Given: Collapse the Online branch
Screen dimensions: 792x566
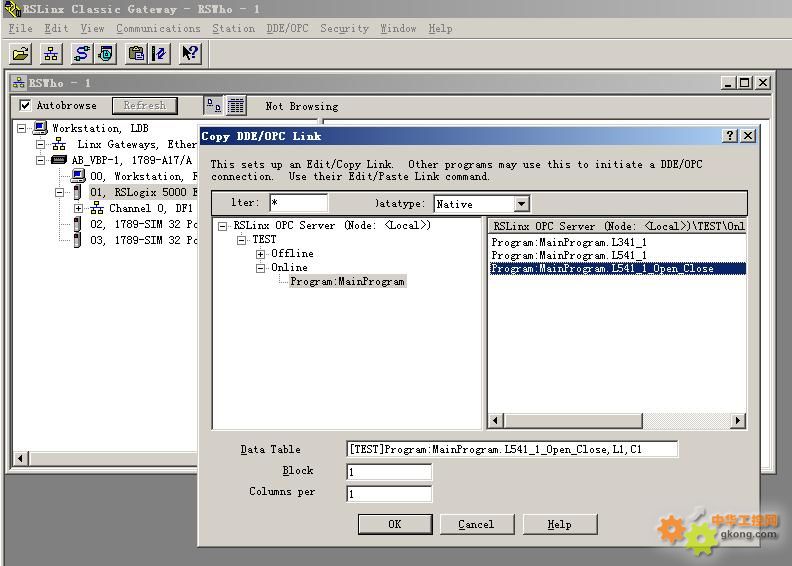Looking at the screenshot, I should [261, 268].
